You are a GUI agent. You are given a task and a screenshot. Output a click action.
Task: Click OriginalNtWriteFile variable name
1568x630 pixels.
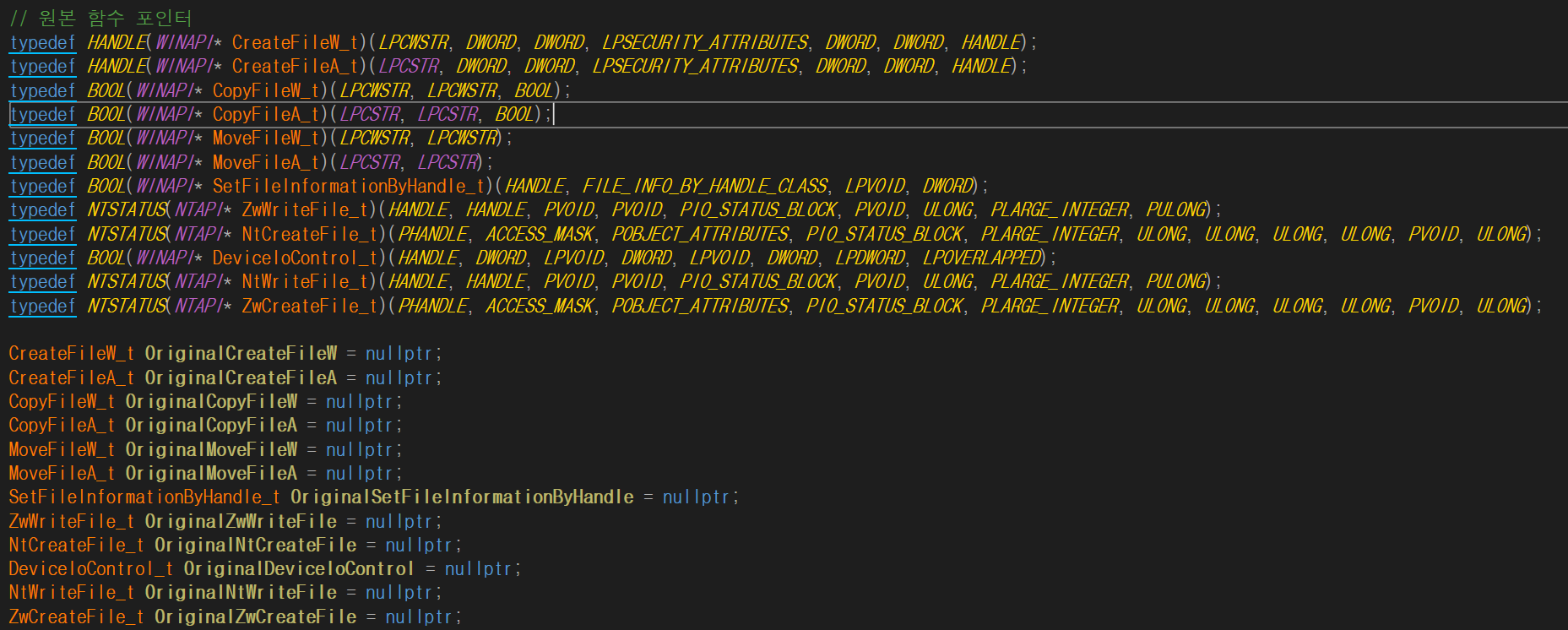[x=241, y=592]
